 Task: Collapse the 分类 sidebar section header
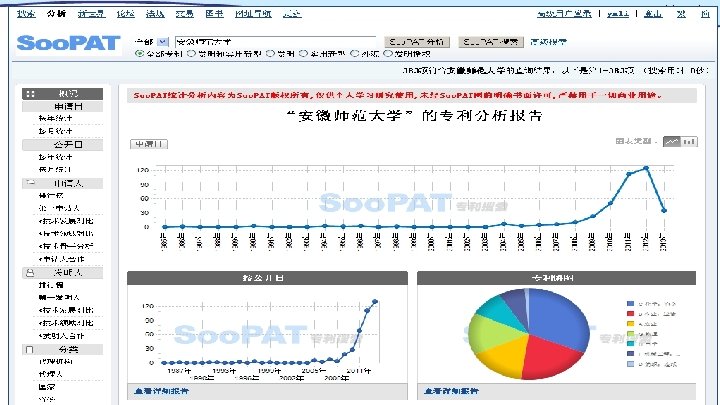click(62, 350)
